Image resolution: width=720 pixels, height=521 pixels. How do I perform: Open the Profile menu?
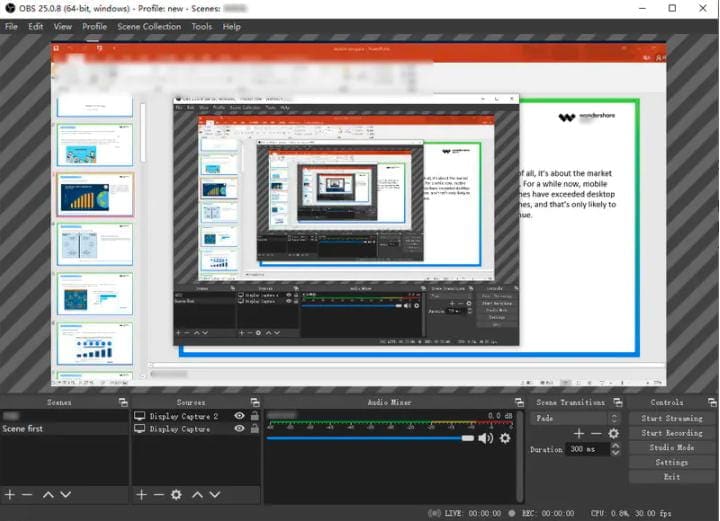tap(94, 27)
